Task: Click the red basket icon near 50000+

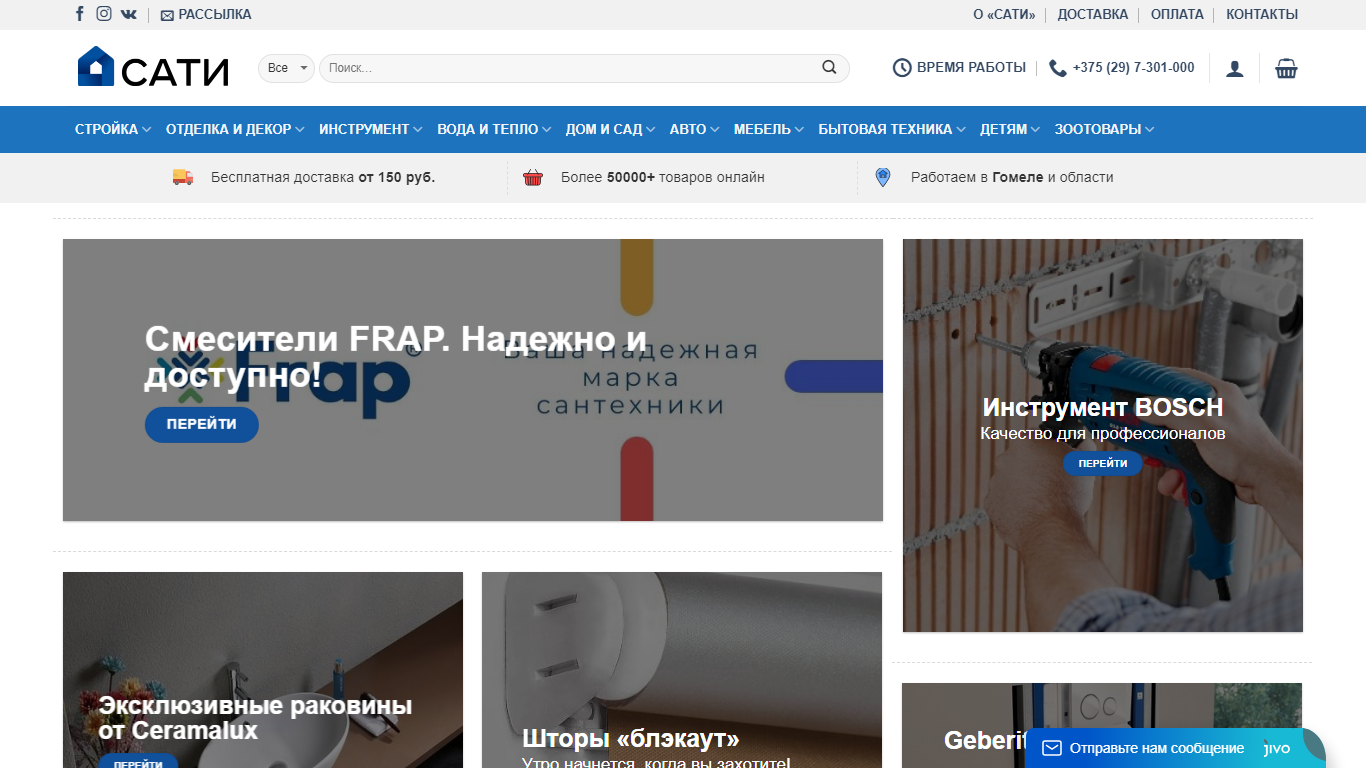Action: pos(533,177)
